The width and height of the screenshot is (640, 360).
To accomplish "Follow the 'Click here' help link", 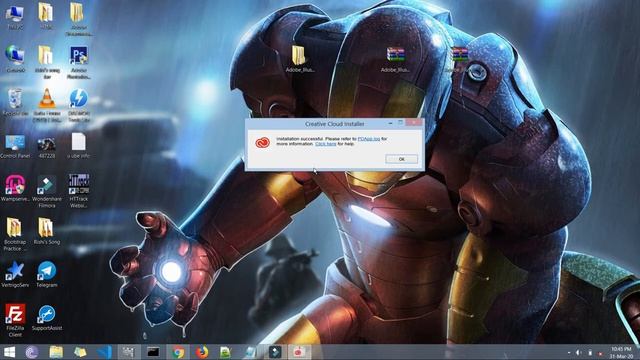I will (x=326, y=144).
